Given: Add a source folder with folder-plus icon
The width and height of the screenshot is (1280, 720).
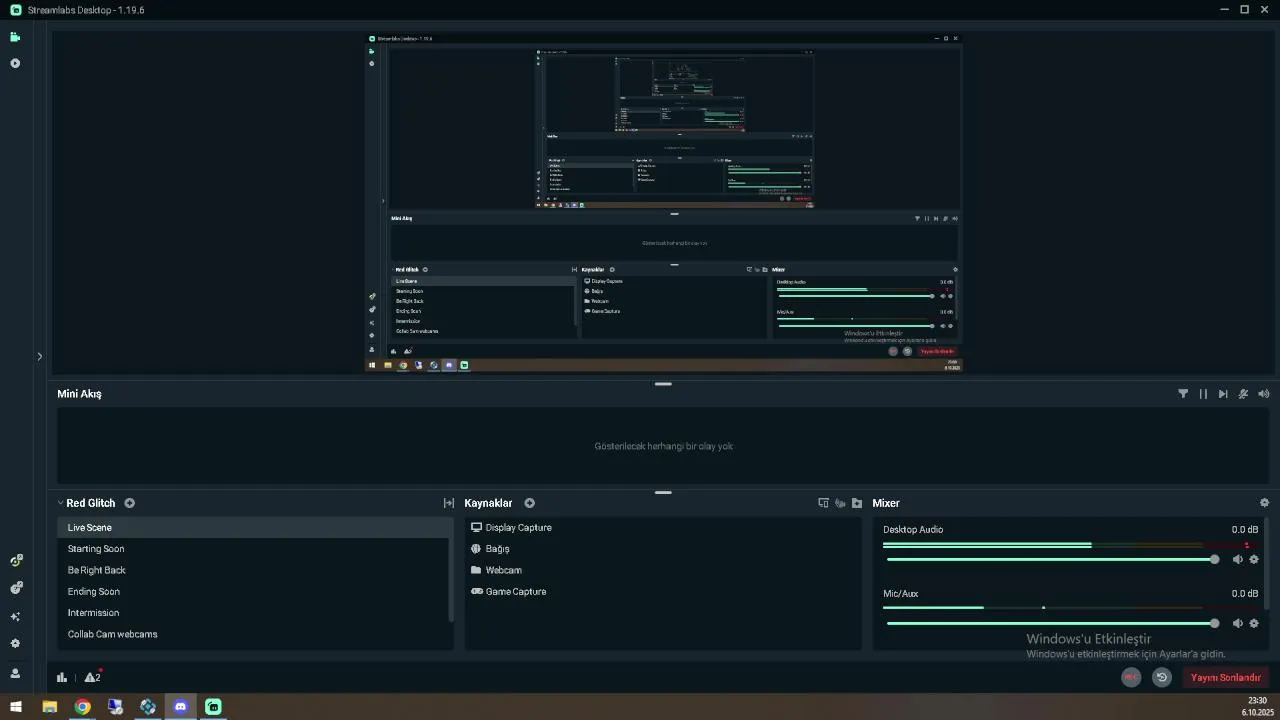Looking at the screenshot, I should 857,503.
